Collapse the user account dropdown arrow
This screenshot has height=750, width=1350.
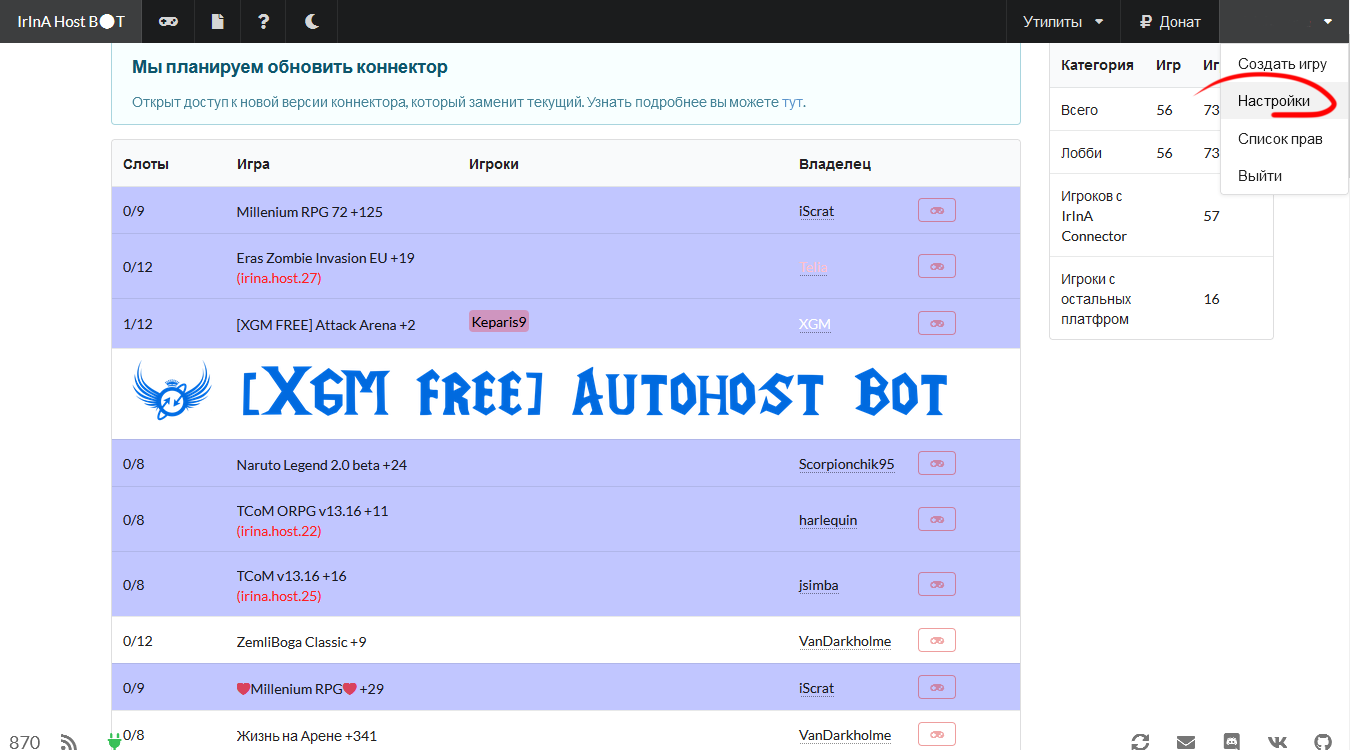coord(1327,21)
